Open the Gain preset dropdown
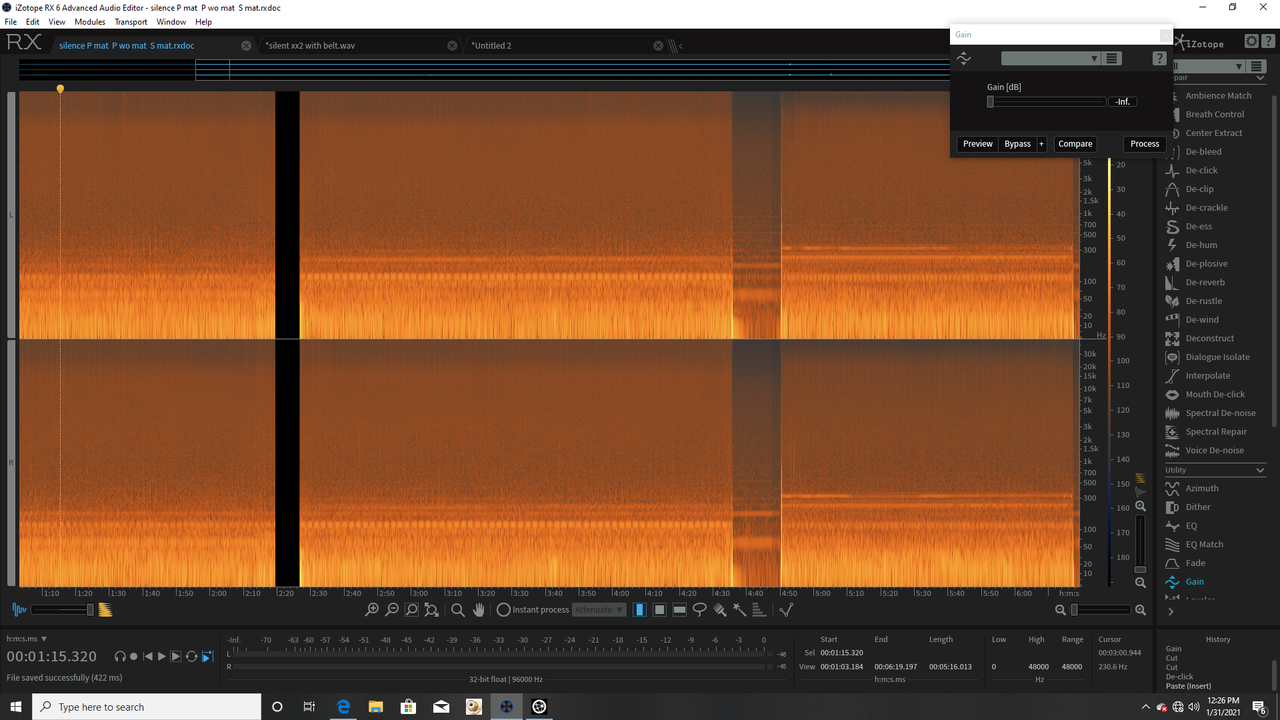Screen dimensions: 1280x720 (1051, 59)
